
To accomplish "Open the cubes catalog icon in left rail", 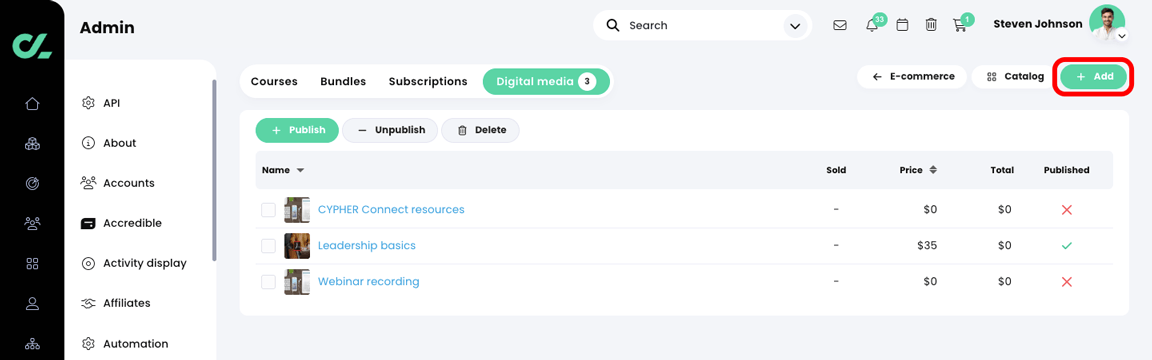I will [32, 144].
